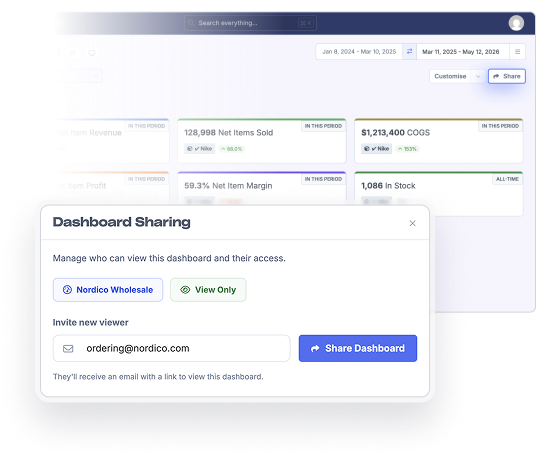Click the swap date ranges icon
The width and height of the screenshot is (545, 451).
pos(409,51)
